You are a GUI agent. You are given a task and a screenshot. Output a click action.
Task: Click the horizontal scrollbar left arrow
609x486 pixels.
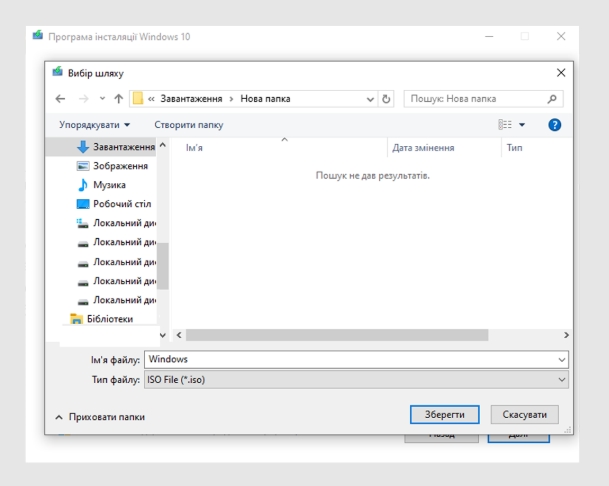point(179,335)
